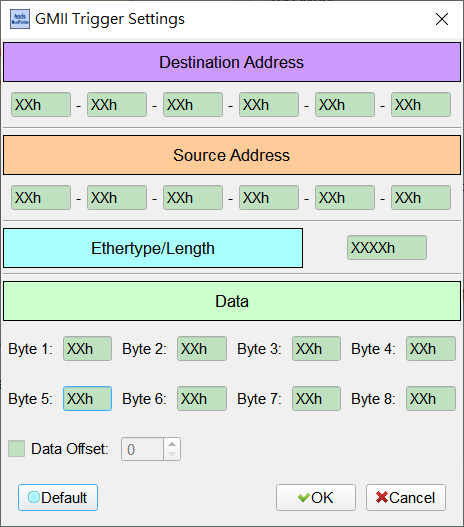464x527 pixels.
Task: Select fourth Source Address byte field
Action: (x=269, y=198)
